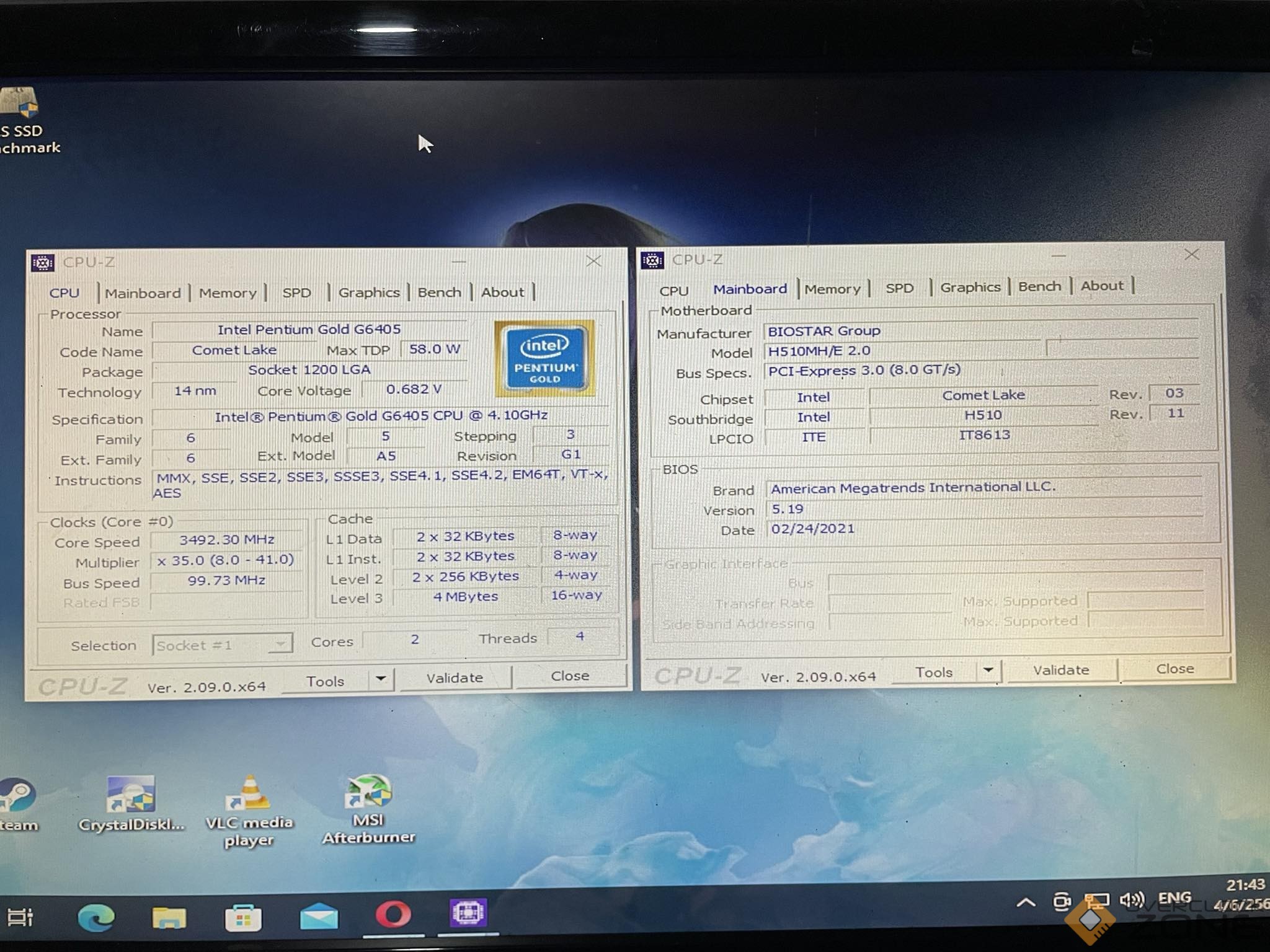Open Tools dropdown arrow in left CPU-Z
This screenshot has width=1270, height=952.
coord(381,679)
